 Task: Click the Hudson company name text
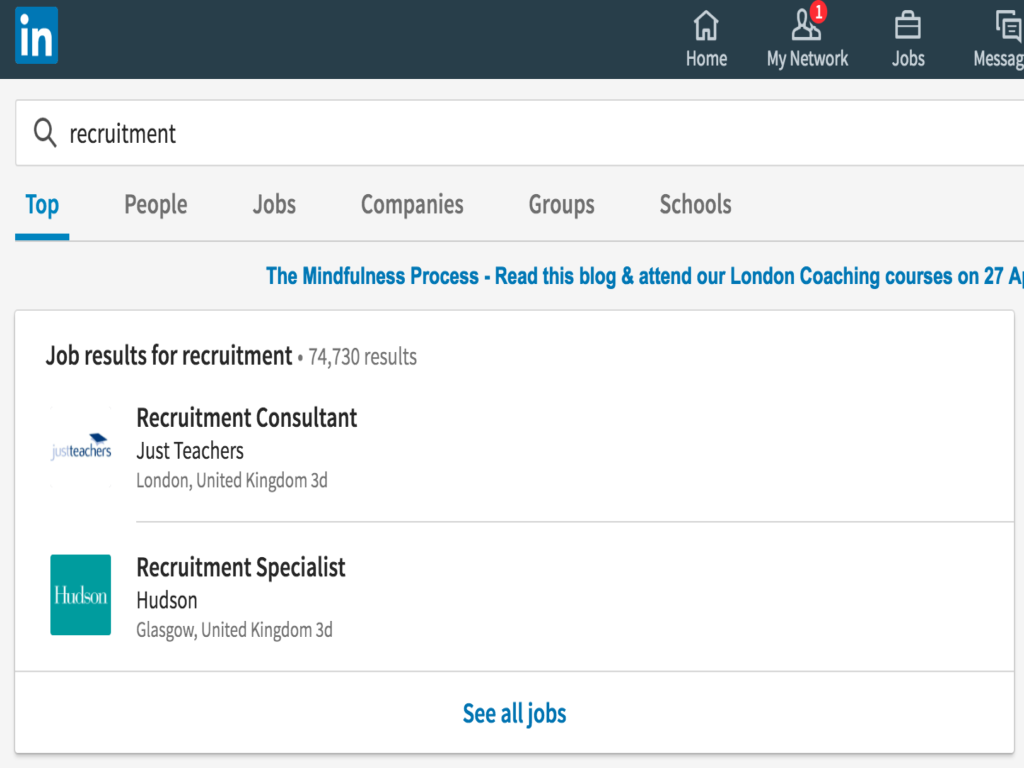click(x=167, y=600)
